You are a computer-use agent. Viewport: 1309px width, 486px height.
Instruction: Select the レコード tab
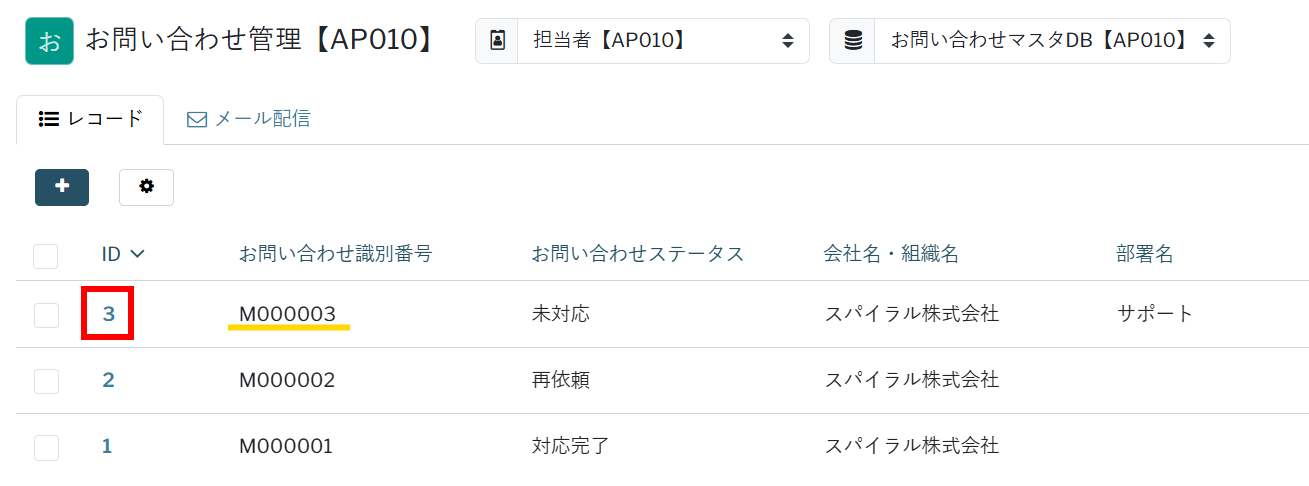pyautogui.click(x=90, y=119)
